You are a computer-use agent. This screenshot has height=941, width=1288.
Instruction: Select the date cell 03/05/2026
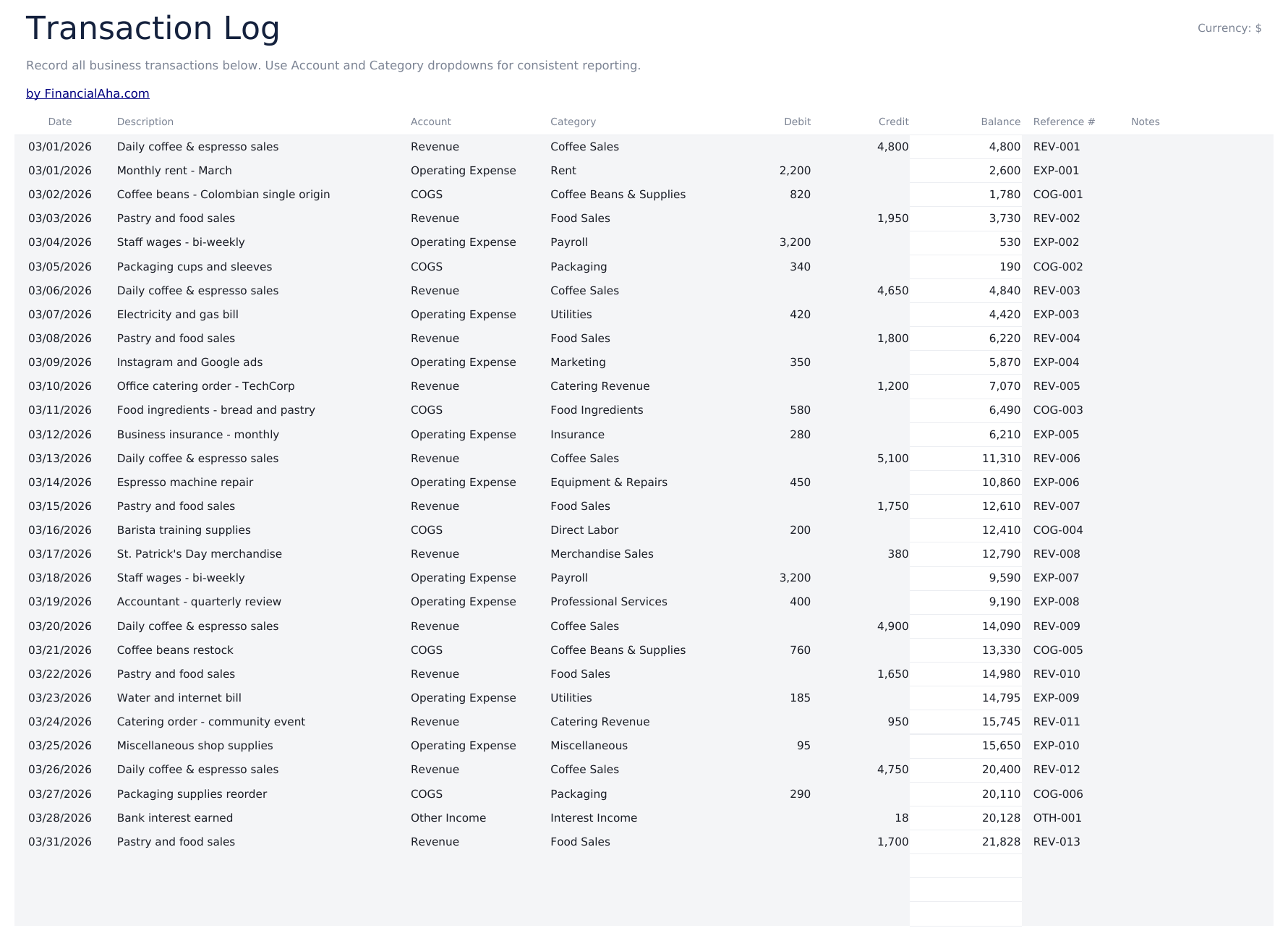pyautogui.click(x=60, y=267)
